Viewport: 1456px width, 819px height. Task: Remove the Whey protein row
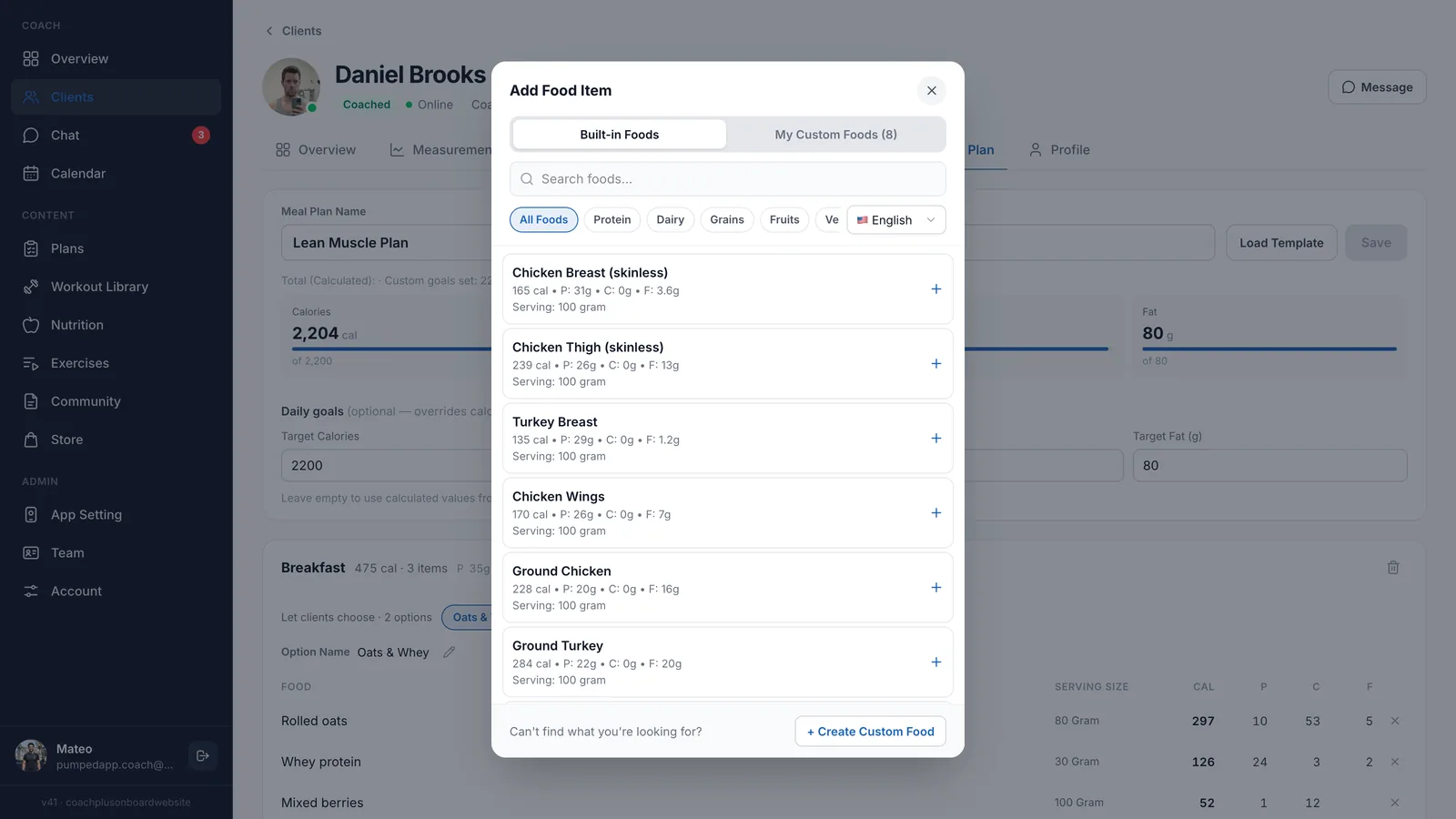[1395, 762]
